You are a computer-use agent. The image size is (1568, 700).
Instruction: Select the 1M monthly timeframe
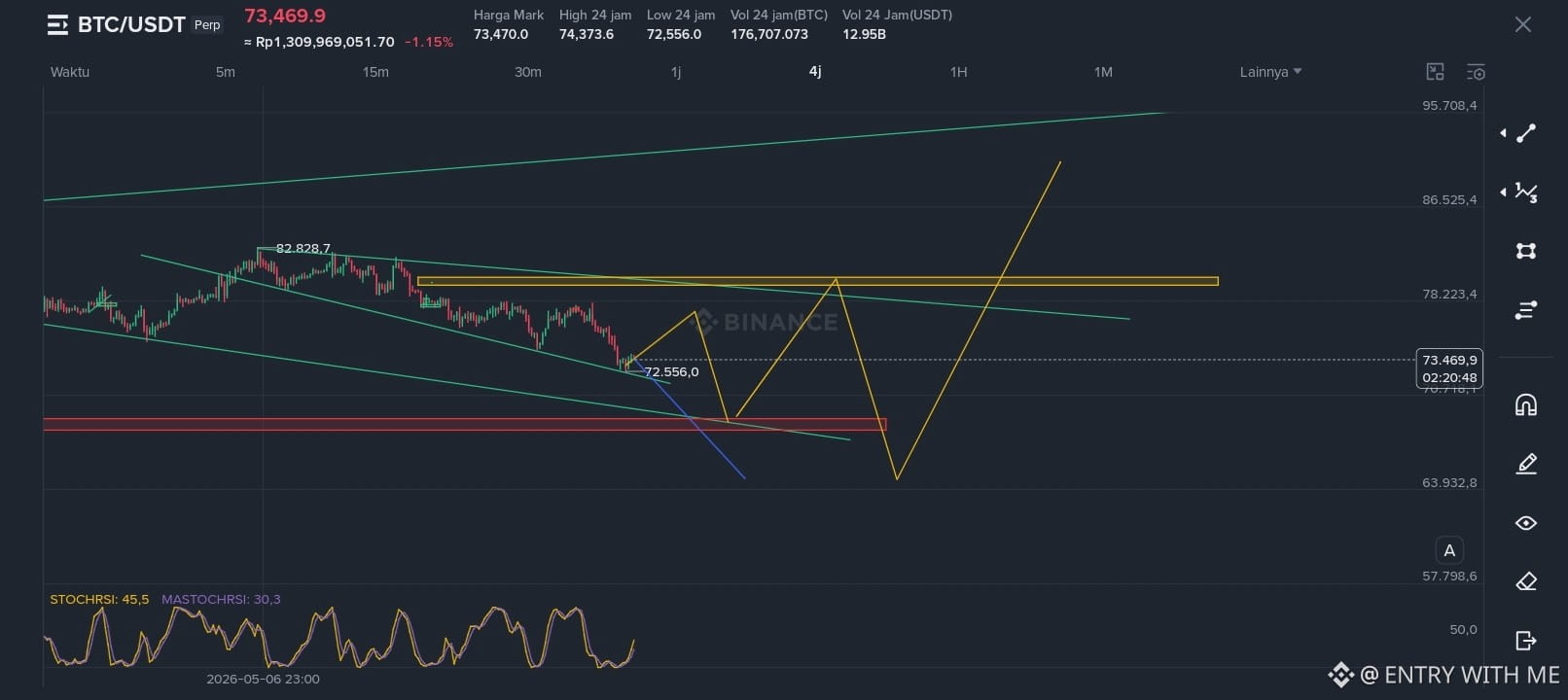1103,72
